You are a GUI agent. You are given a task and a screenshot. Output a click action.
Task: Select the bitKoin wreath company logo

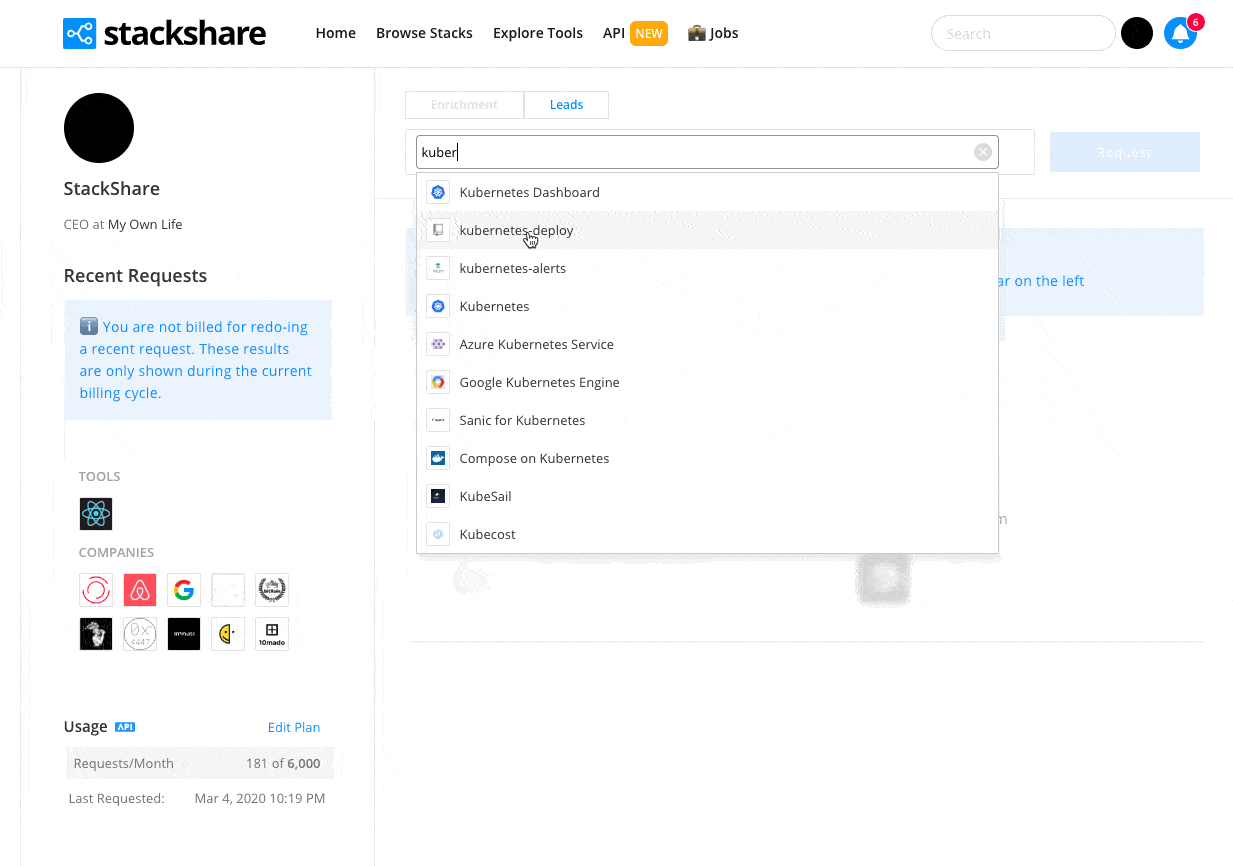[272, 590]
